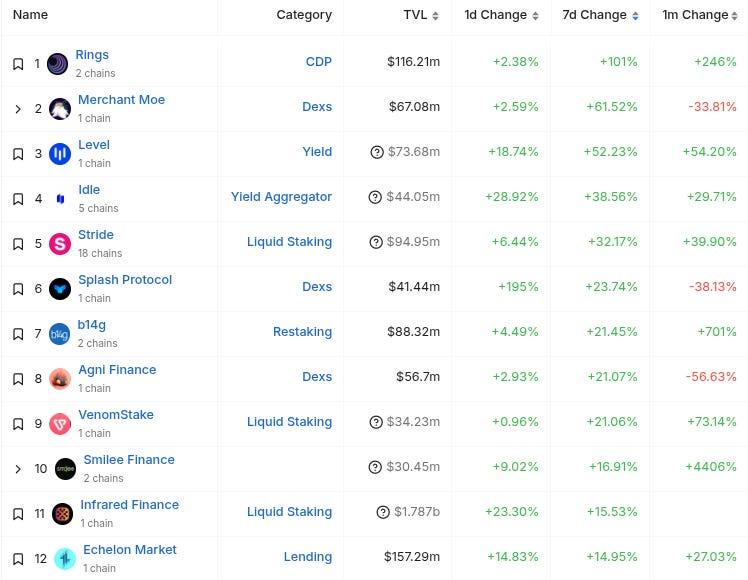Click the Merchant Moe logo icon
748x580 pixels.
(60, 109)
